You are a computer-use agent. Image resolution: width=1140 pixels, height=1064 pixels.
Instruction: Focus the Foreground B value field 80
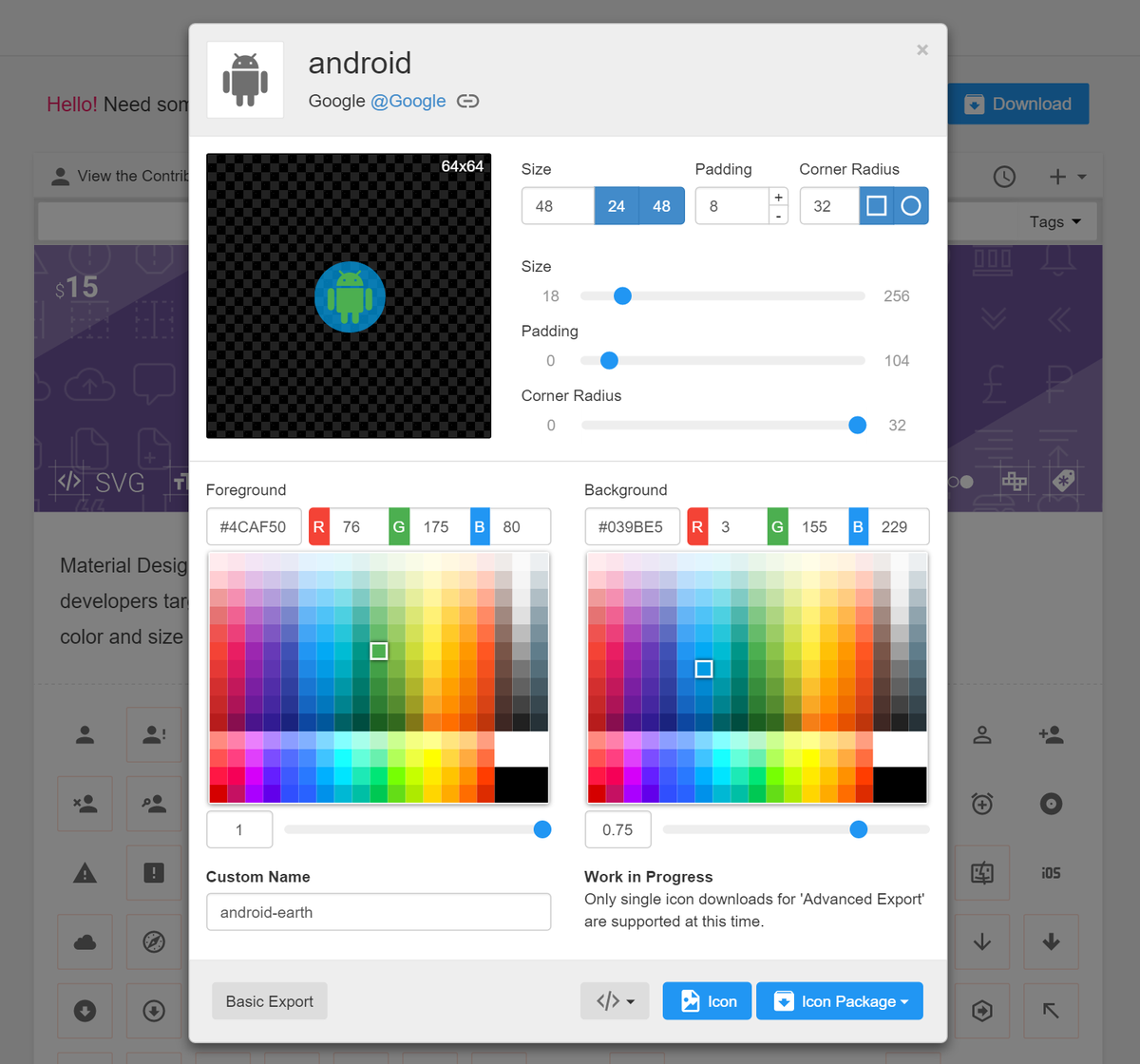[x=520, y=527]
